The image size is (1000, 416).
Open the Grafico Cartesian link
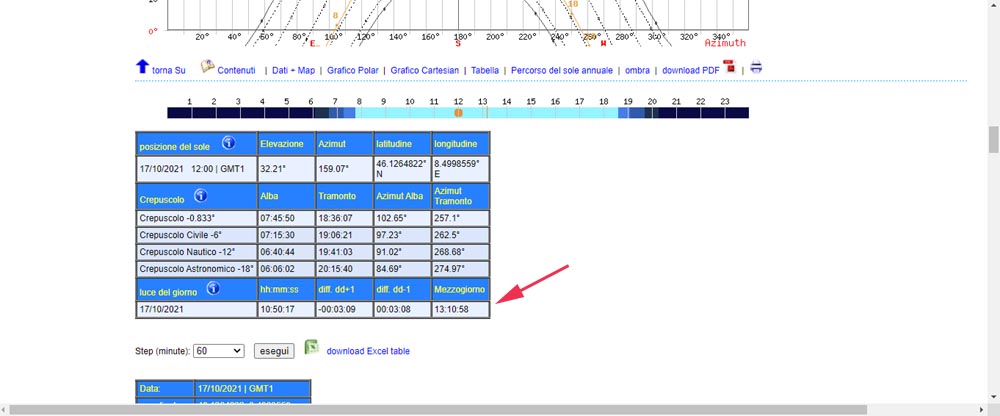pyautogui.click(x=425, y=71)
